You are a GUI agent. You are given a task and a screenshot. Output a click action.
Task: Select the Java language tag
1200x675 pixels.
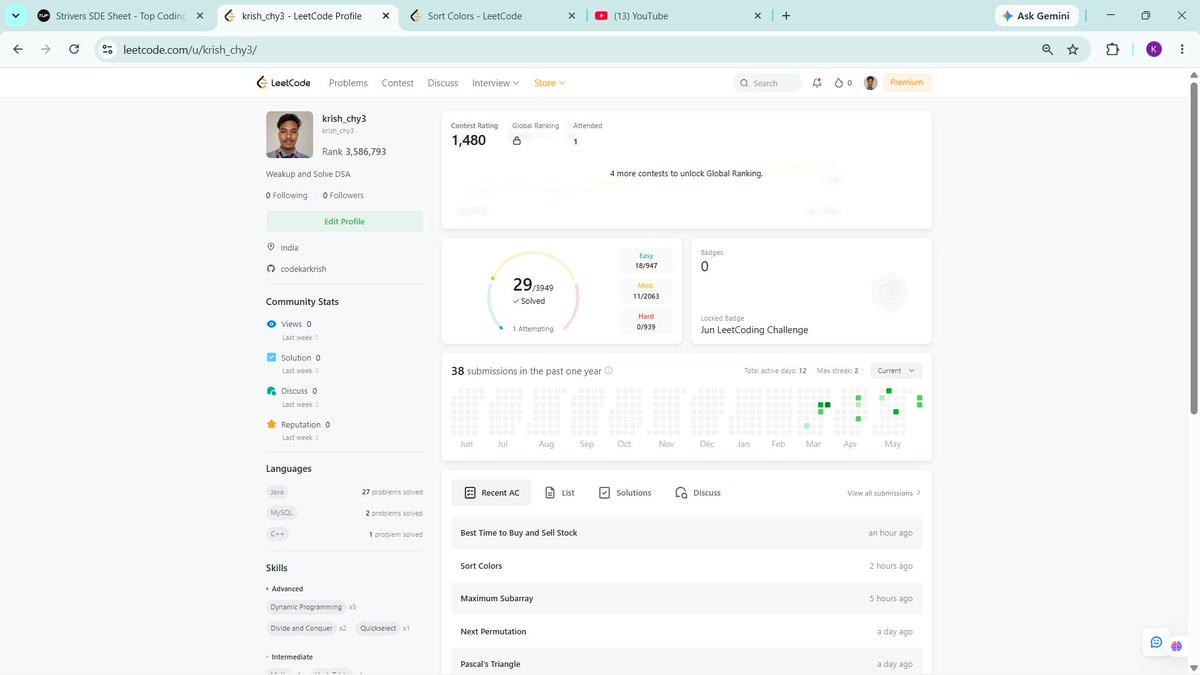pyautogui.click(x=277, y=492)
